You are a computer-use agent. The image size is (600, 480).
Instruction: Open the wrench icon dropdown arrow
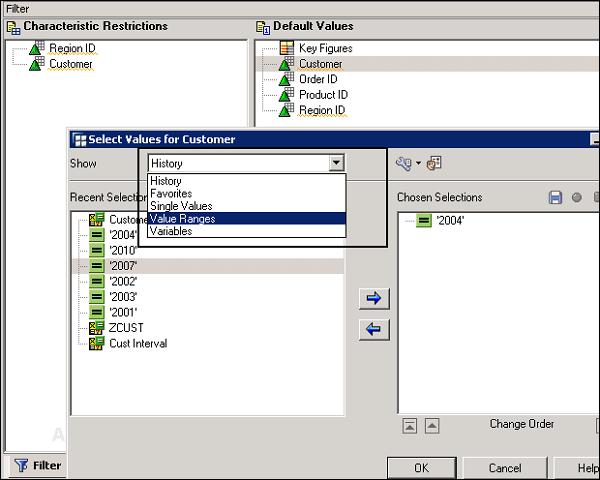tap(418, 163)
